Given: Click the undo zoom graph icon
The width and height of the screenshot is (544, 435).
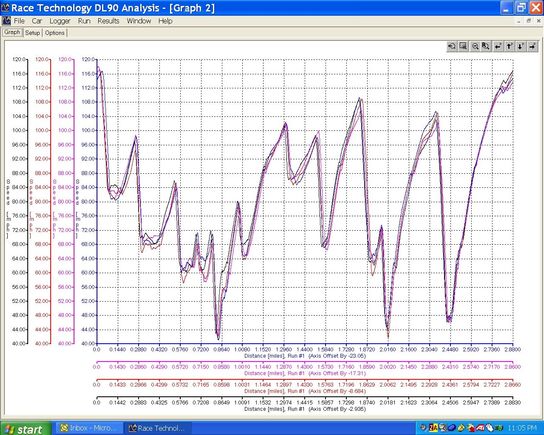Looking at the screenshot, I should [x=452, y=46].
